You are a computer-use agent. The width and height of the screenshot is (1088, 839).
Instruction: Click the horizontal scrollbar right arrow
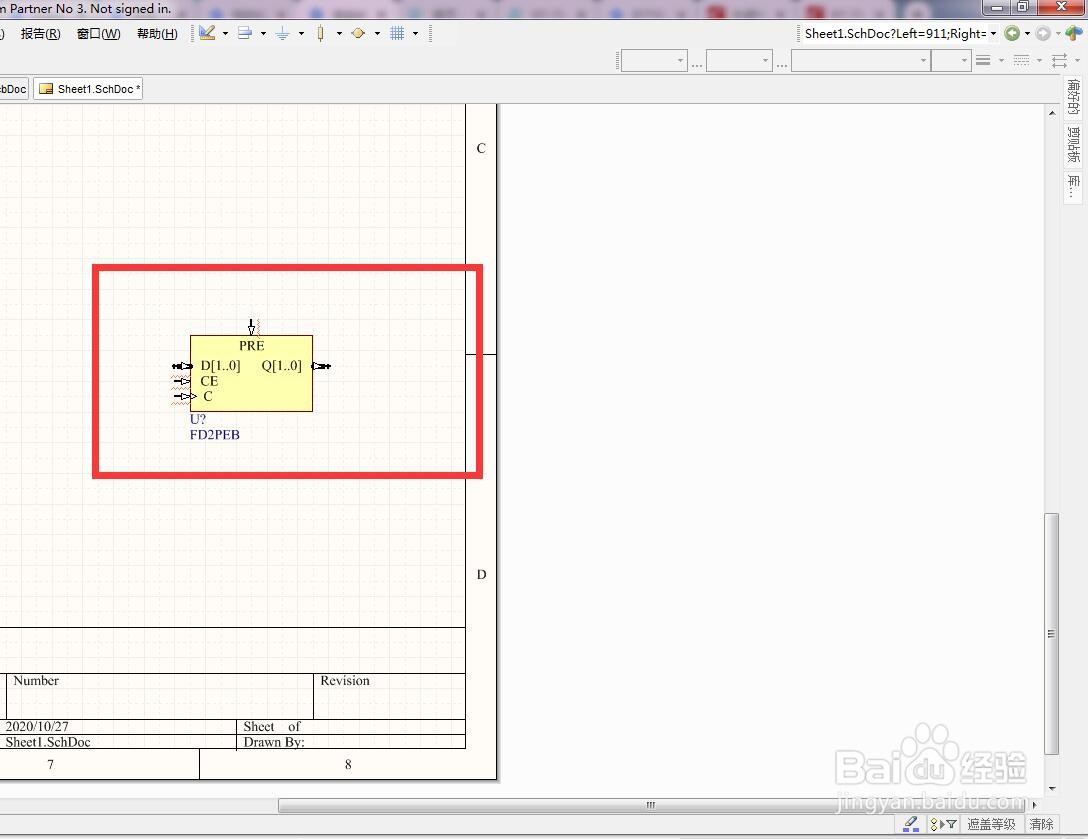click(x=1034, y=805)
